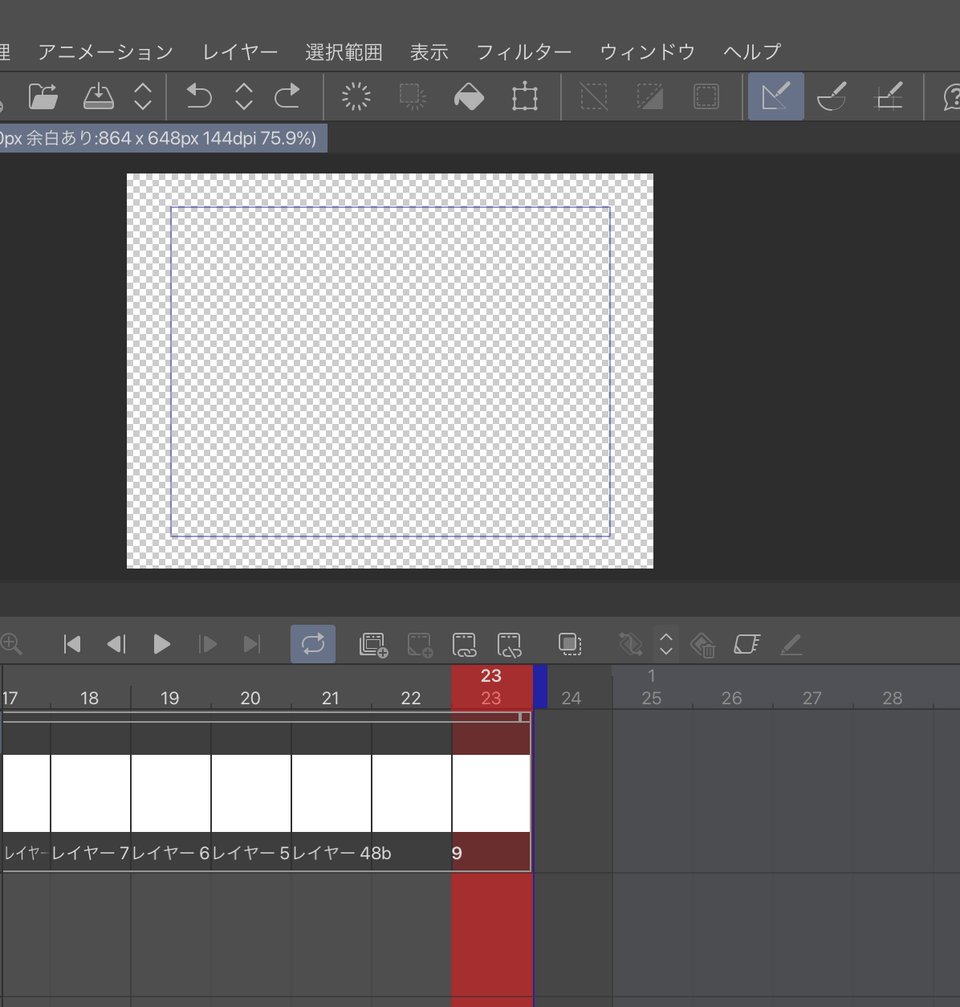Open the 選択範囲 menu

tap(344, 52)
